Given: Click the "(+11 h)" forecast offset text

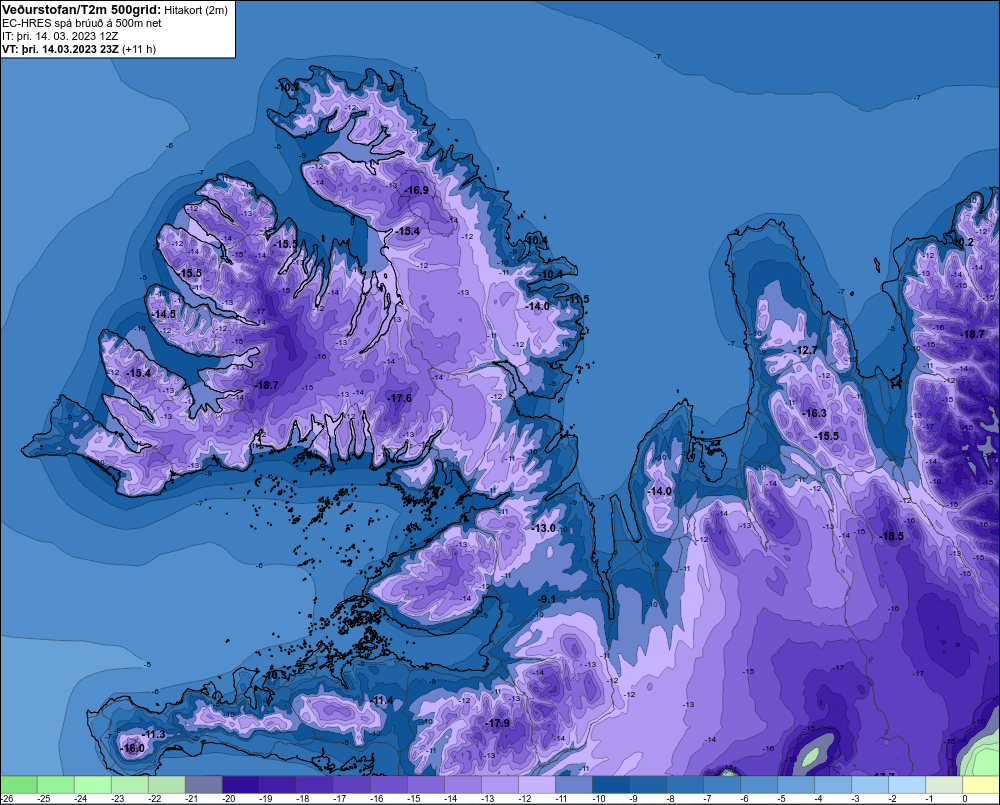Looking at the screenshot, I should coord(139,49).
